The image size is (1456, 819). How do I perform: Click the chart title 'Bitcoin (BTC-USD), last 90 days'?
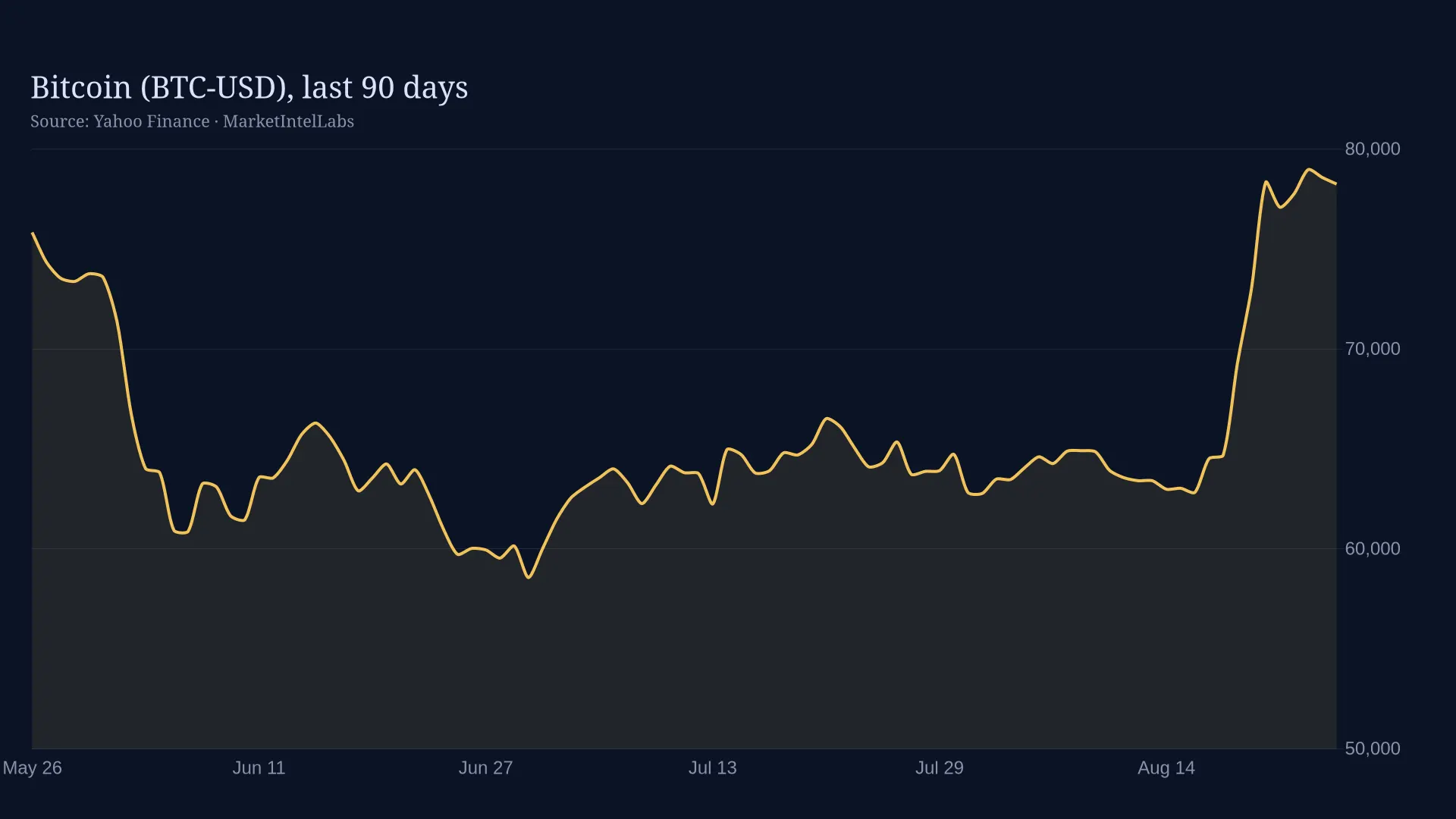(249, 88)
